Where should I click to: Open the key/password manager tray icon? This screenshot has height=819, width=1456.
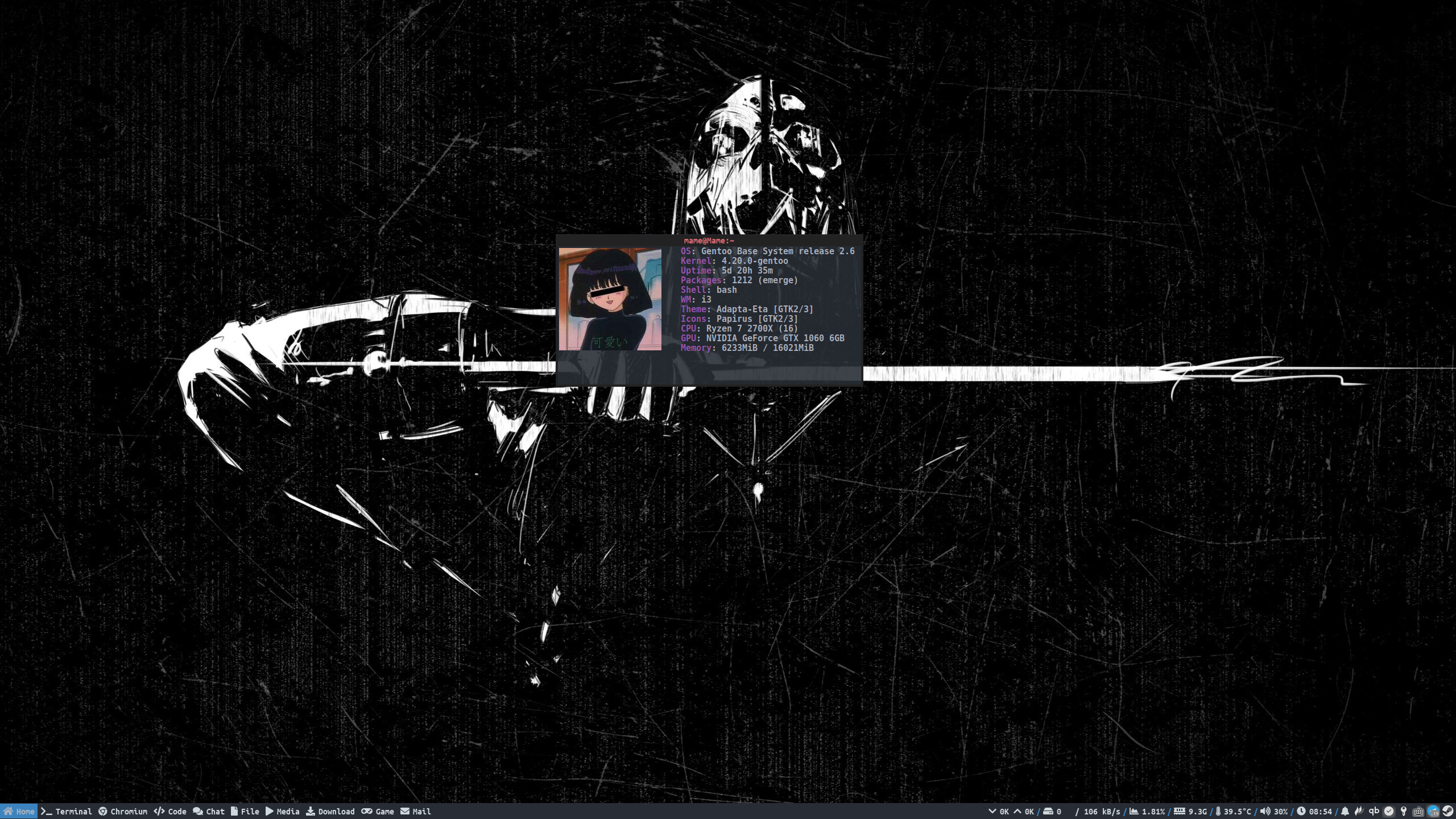[1404, 812]
